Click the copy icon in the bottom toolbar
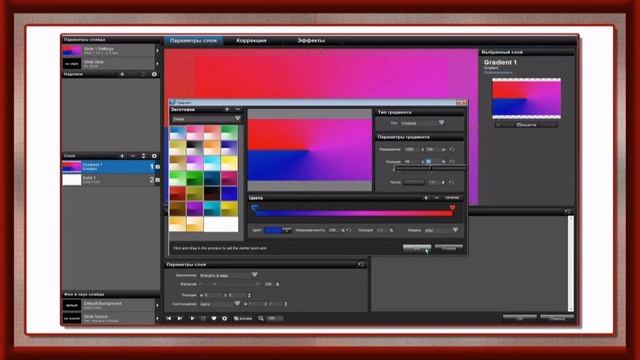 [x=236, y=318]
